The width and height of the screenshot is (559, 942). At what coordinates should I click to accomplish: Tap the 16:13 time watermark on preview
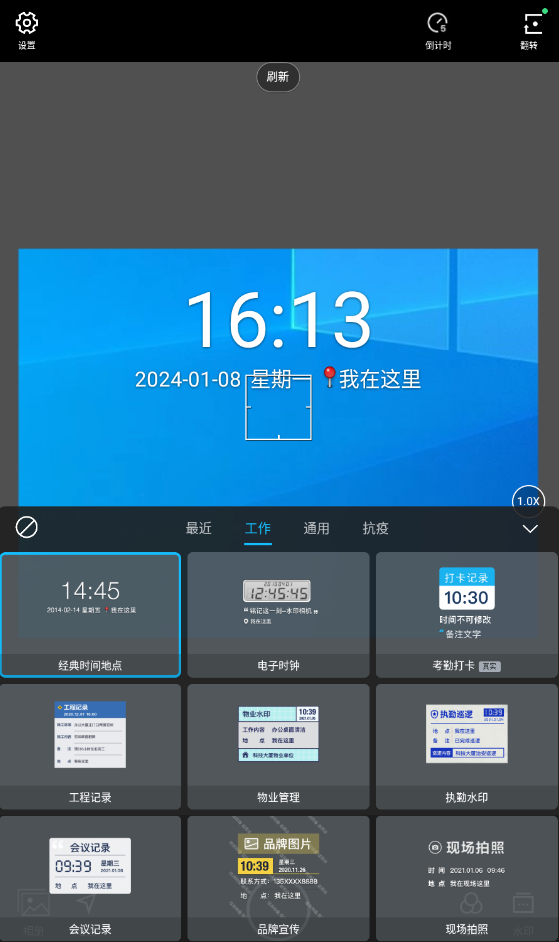[279, 319]
